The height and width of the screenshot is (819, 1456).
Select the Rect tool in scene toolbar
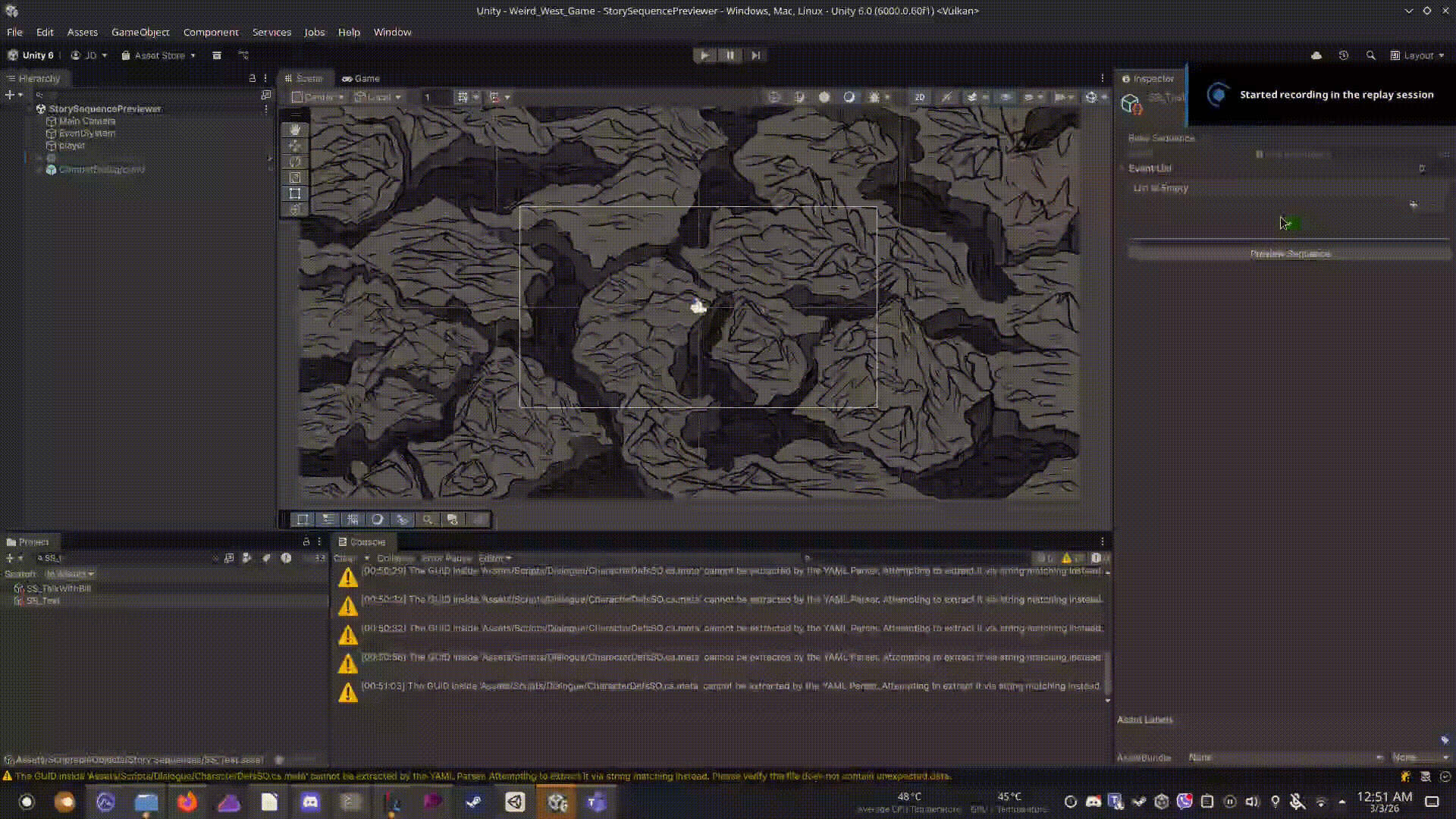pyautogui.click(x=295, y=193)
